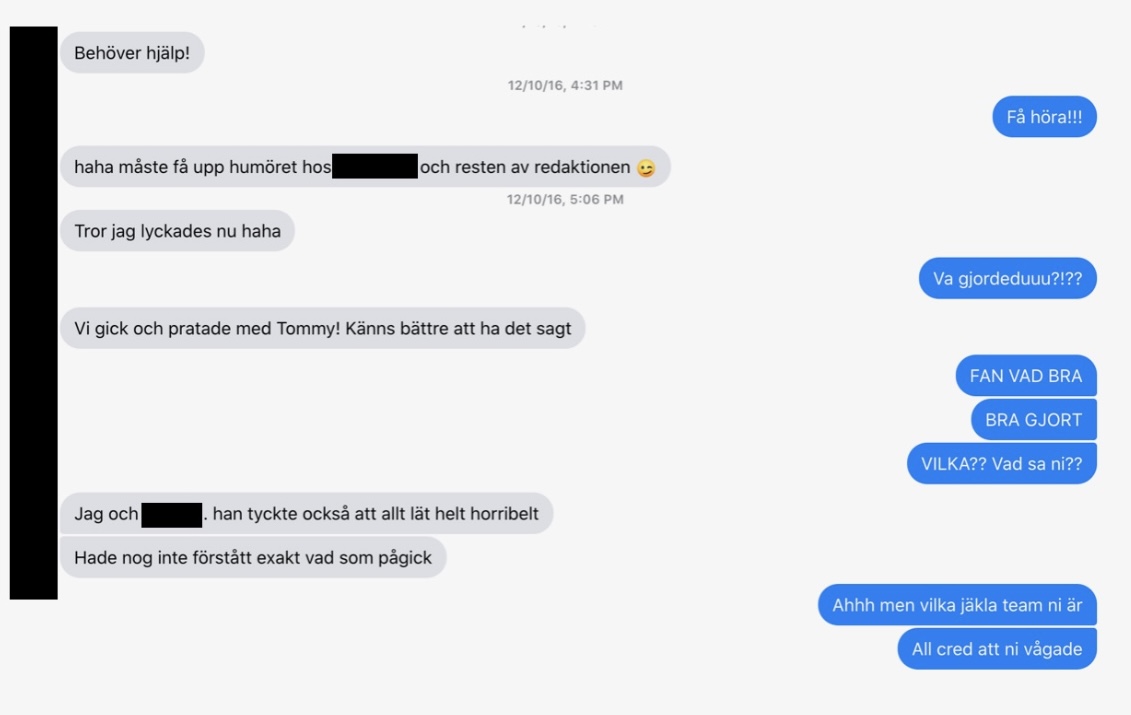
Task: Select the 'All cred att ni vågade' bubble
Action: [x=997, y=649]
